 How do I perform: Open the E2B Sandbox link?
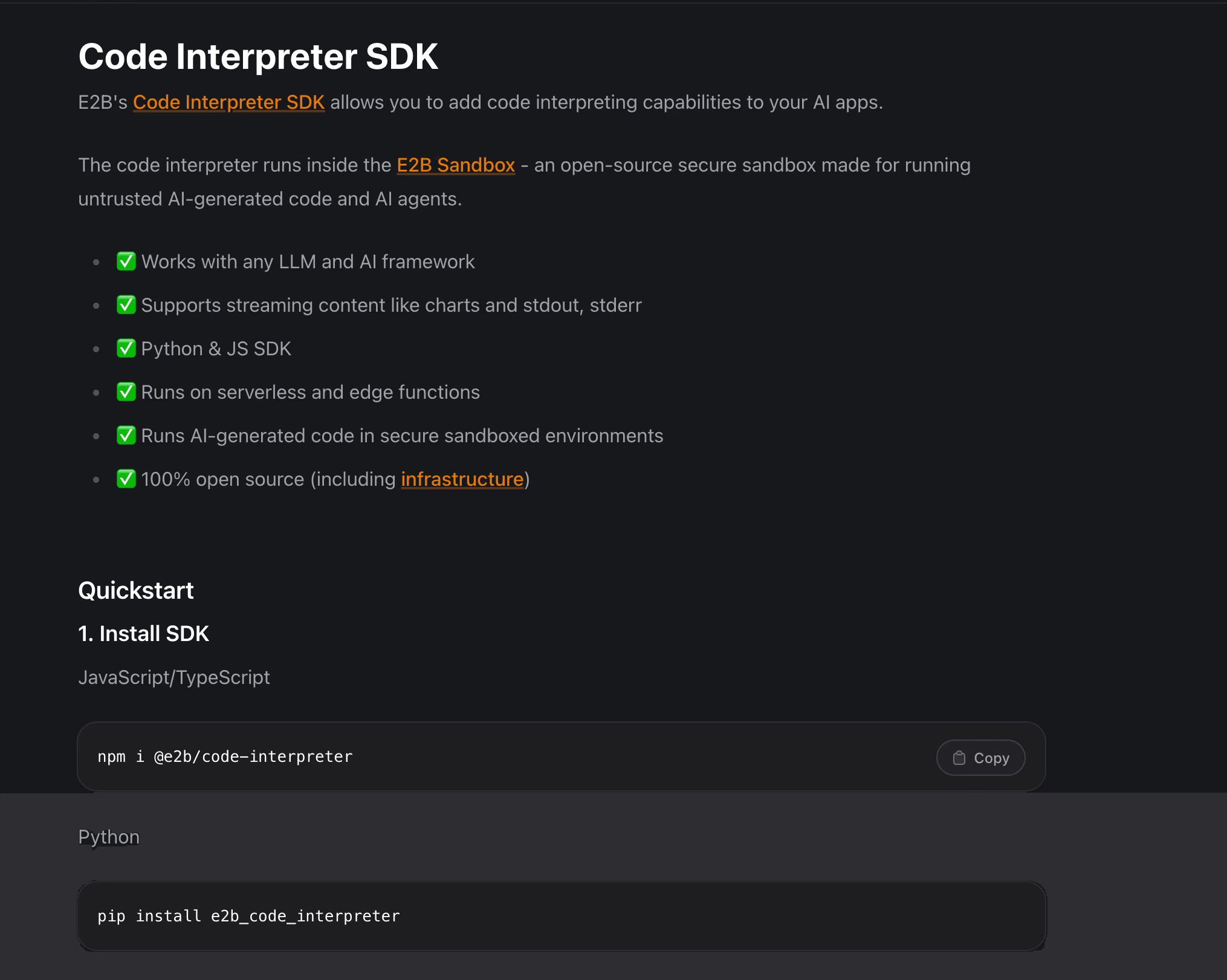tap(456, 165)
